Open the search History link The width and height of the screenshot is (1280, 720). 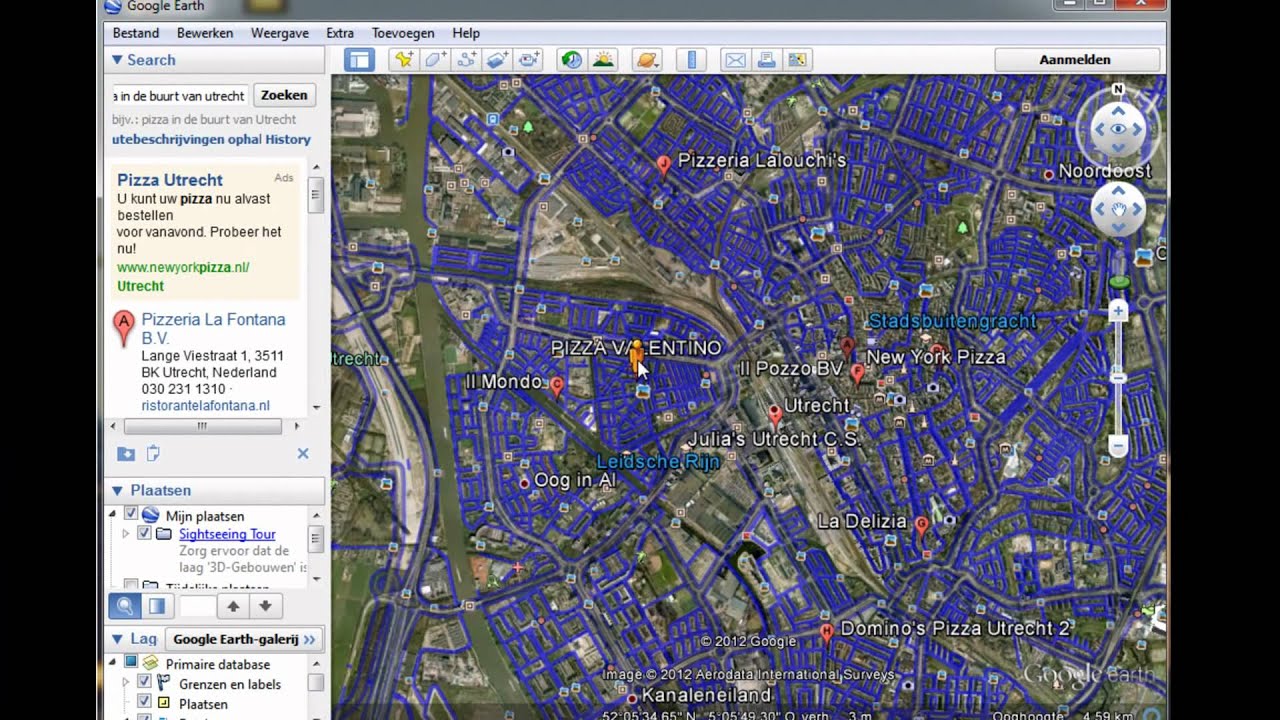tap(288, 139)
